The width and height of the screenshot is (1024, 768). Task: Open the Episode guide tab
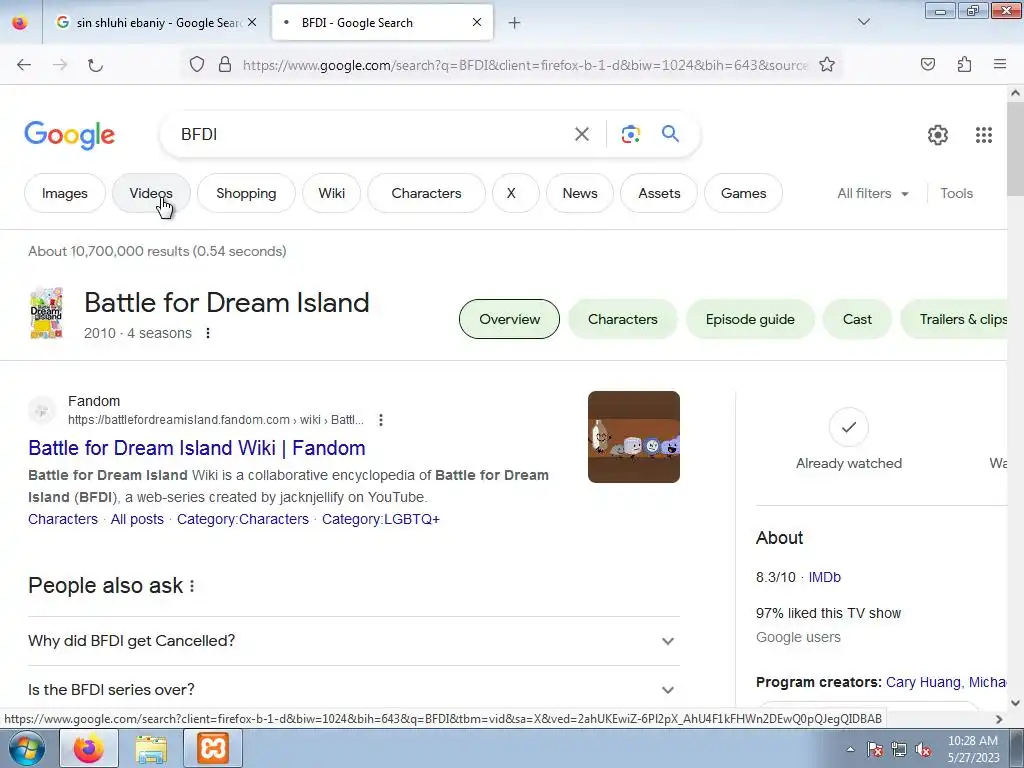750,319
